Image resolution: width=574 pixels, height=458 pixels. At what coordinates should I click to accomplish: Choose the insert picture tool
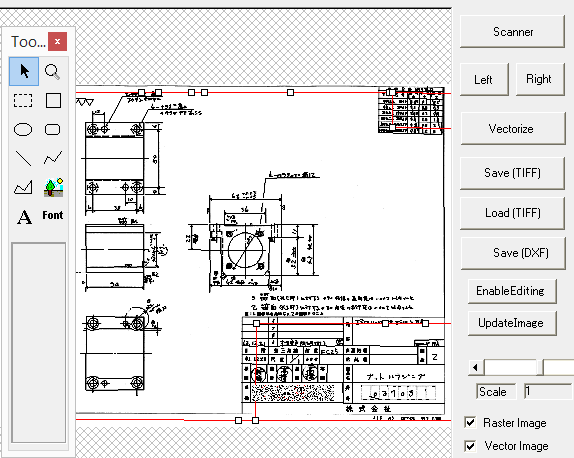(x=53, y=187)
